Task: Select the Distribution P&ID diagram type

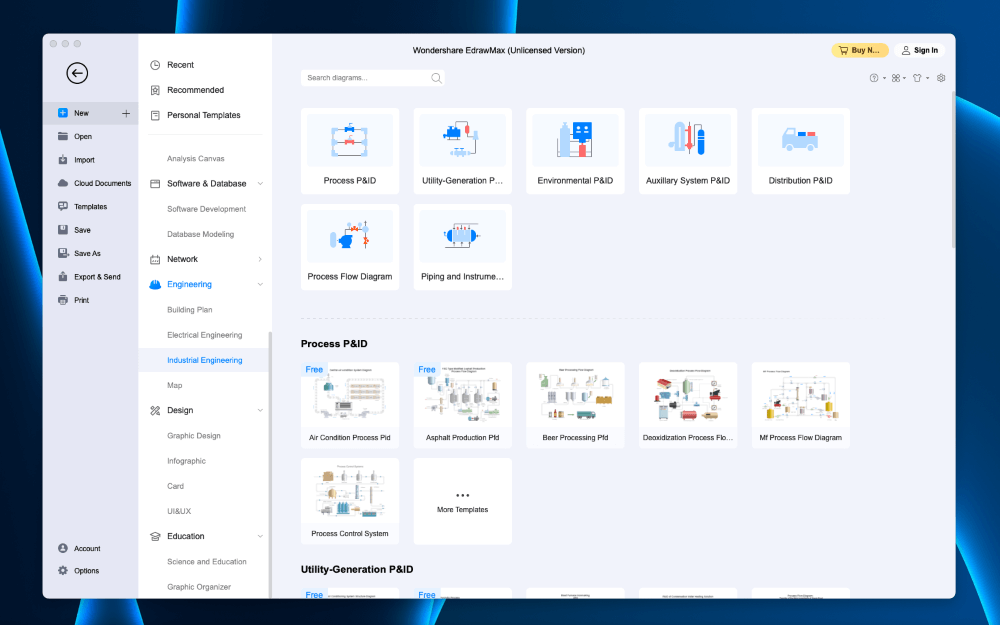Action: coord(800,151)
